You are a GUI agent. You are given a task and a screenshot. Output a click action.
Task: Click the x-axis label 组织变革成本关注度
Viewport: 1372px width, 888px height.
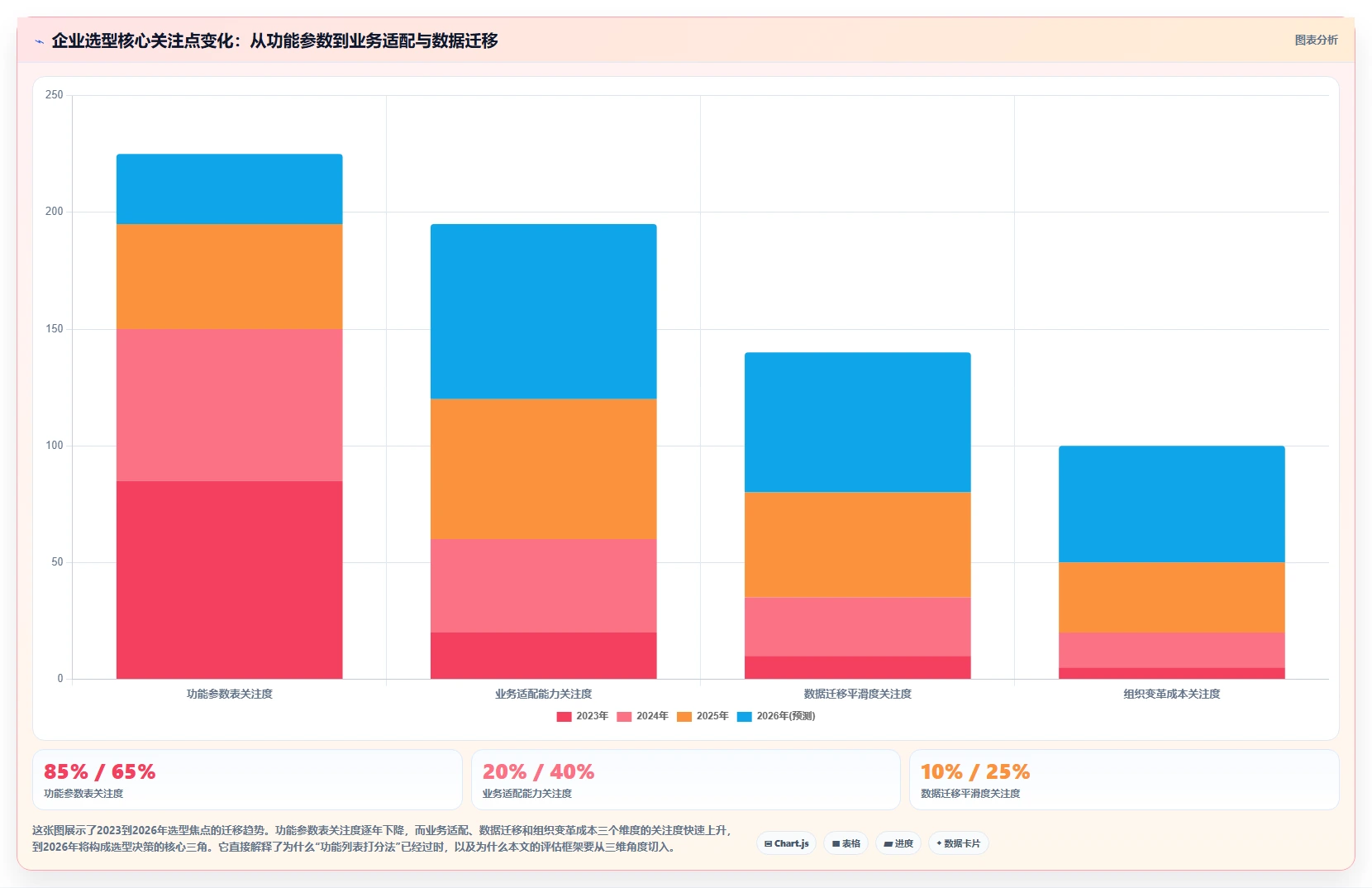click(1172, 694)
